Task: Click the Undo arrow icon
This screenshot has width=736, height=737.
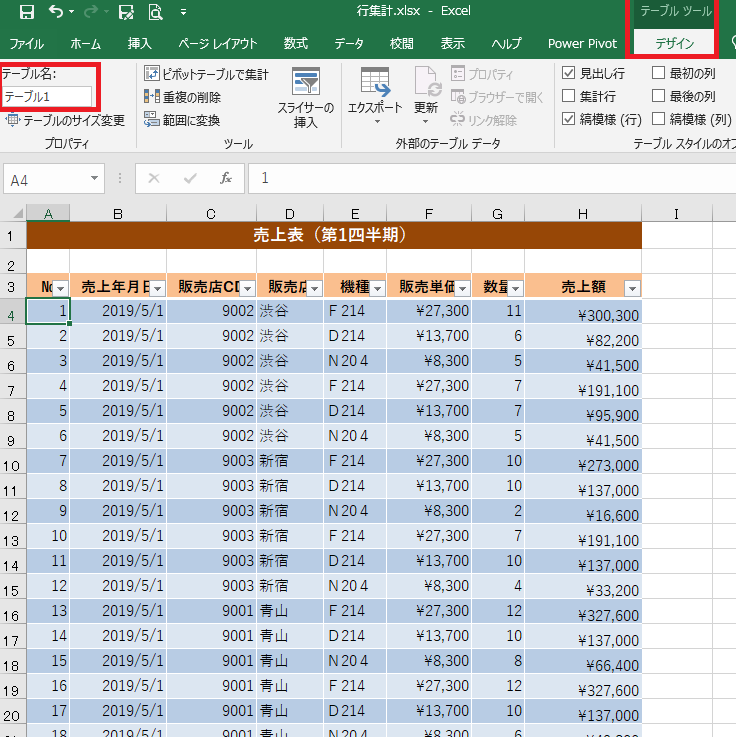Action: tap(55, 11)
